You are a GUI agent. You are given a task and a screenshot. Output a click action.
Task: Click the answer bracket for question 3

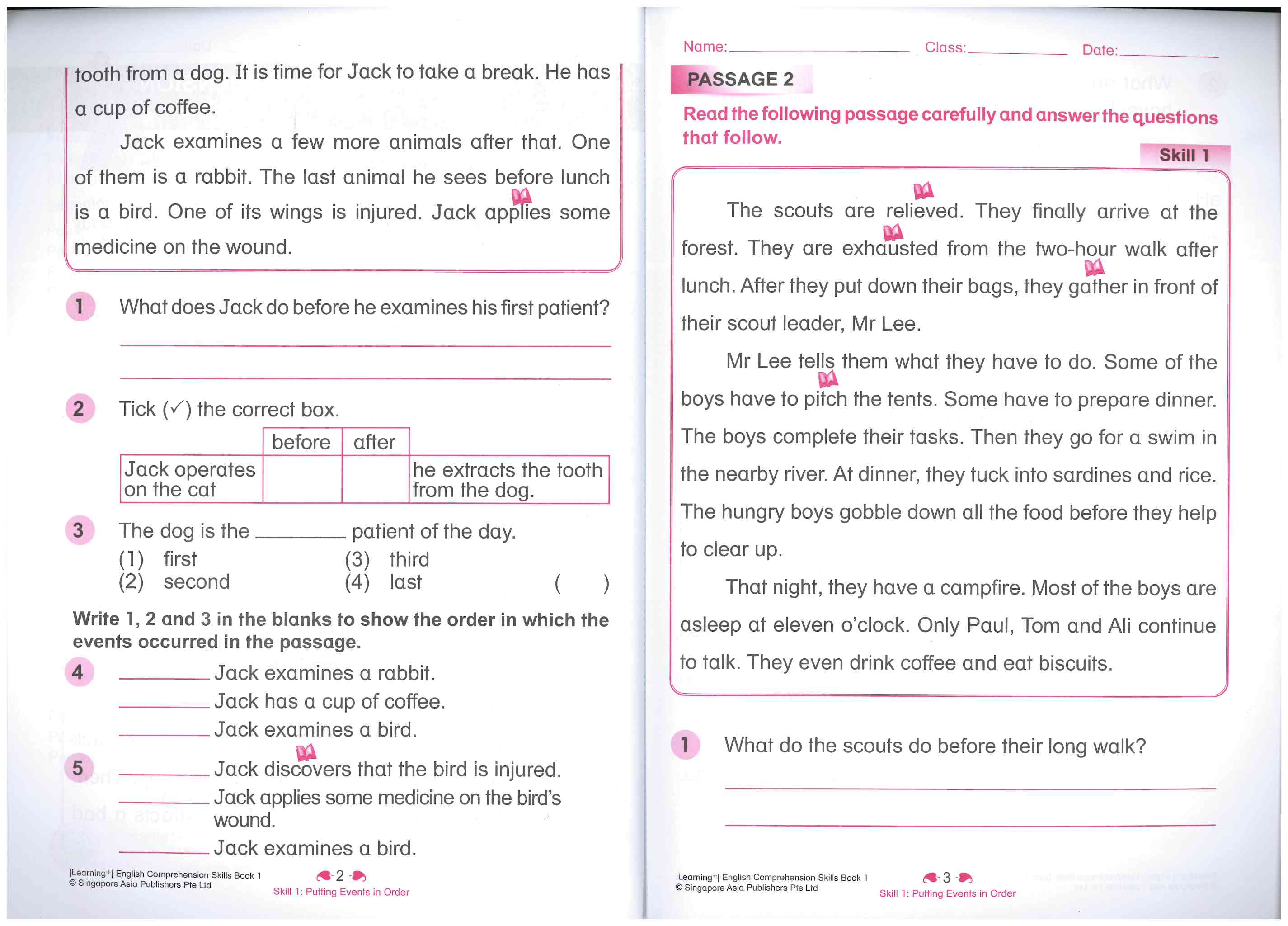click(582, 583)
